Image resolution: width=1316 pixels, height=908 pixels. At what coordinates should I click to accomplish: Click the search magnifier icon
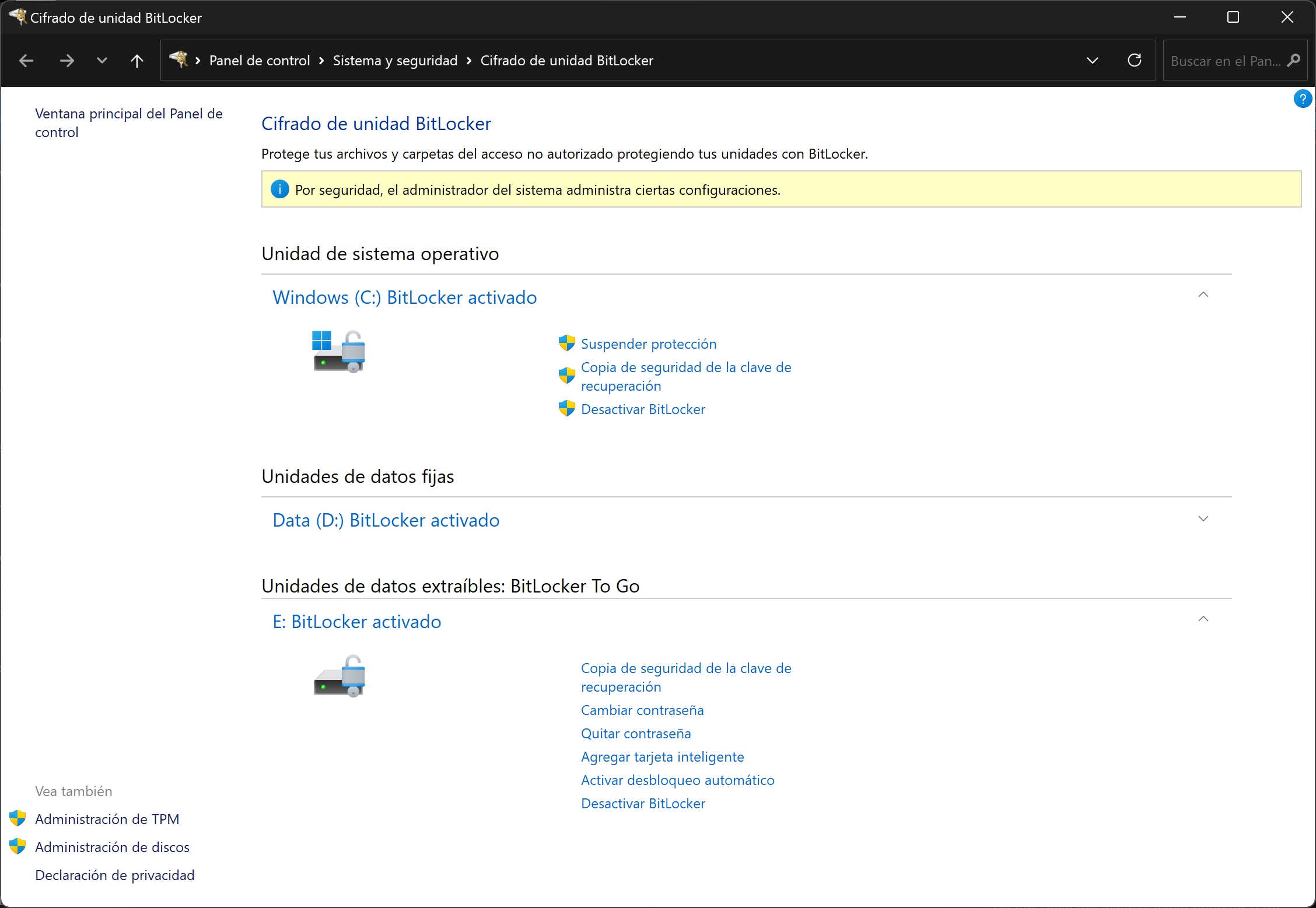(x=1293, y=60)
